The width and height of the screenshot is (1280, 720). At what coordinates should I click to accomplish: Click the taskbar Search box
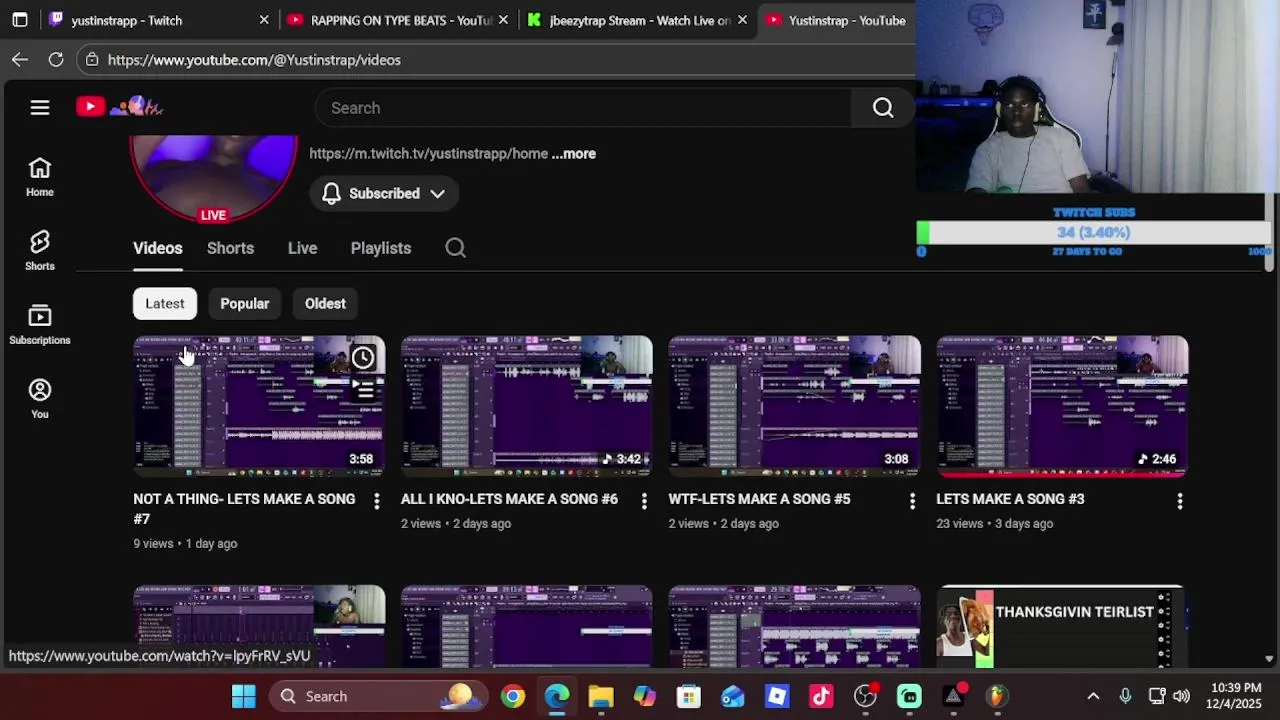380,696
